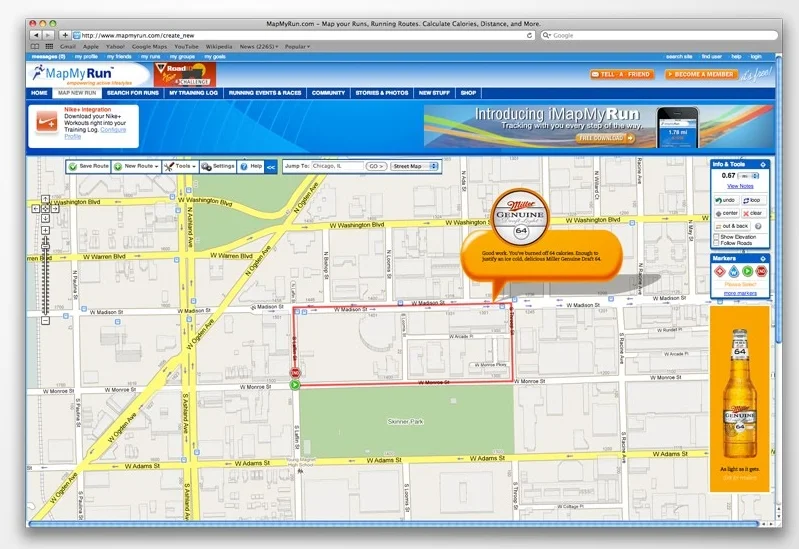The image size is (799, 549).
Task: Click the MapMyRun logo
Action: click(x=81, y=74)
